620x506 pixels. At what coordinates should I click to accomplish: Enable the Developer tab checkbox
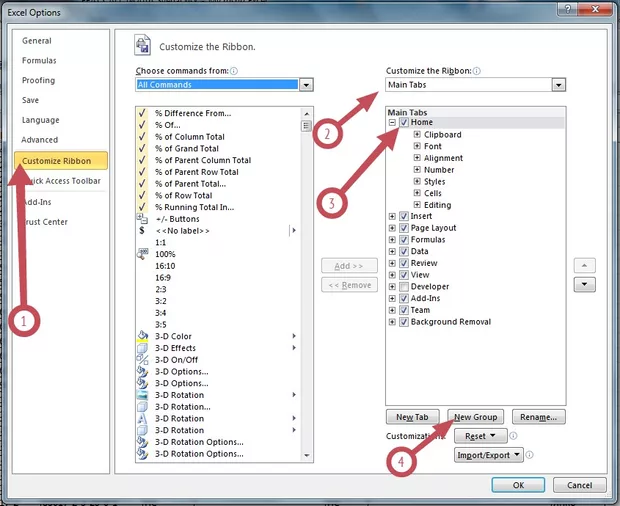[x=404, y=287]
